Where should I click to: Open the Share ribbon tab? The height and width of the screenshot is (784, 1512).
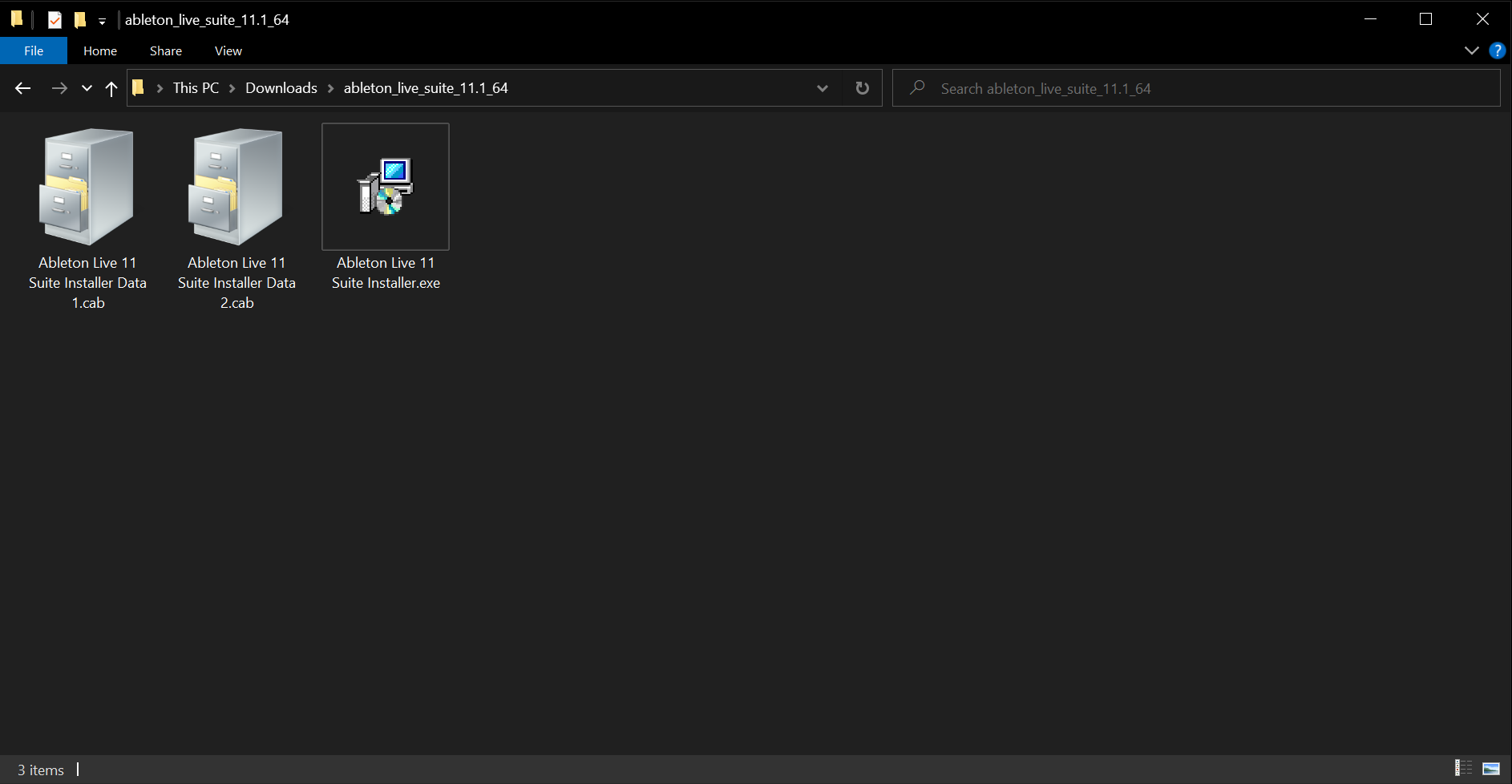pos(166,51)
